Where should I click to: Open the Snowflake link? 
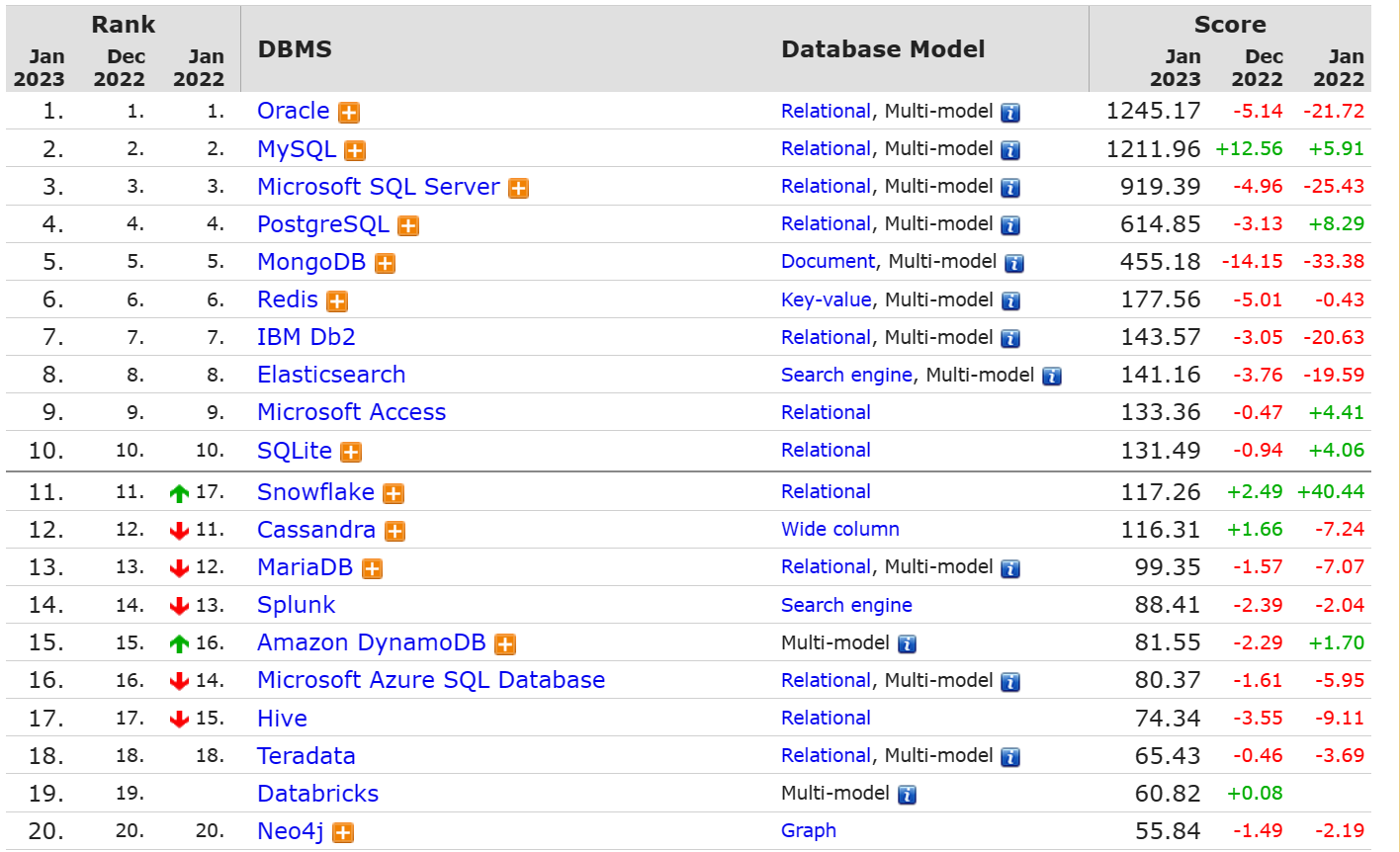pos(315,492)
